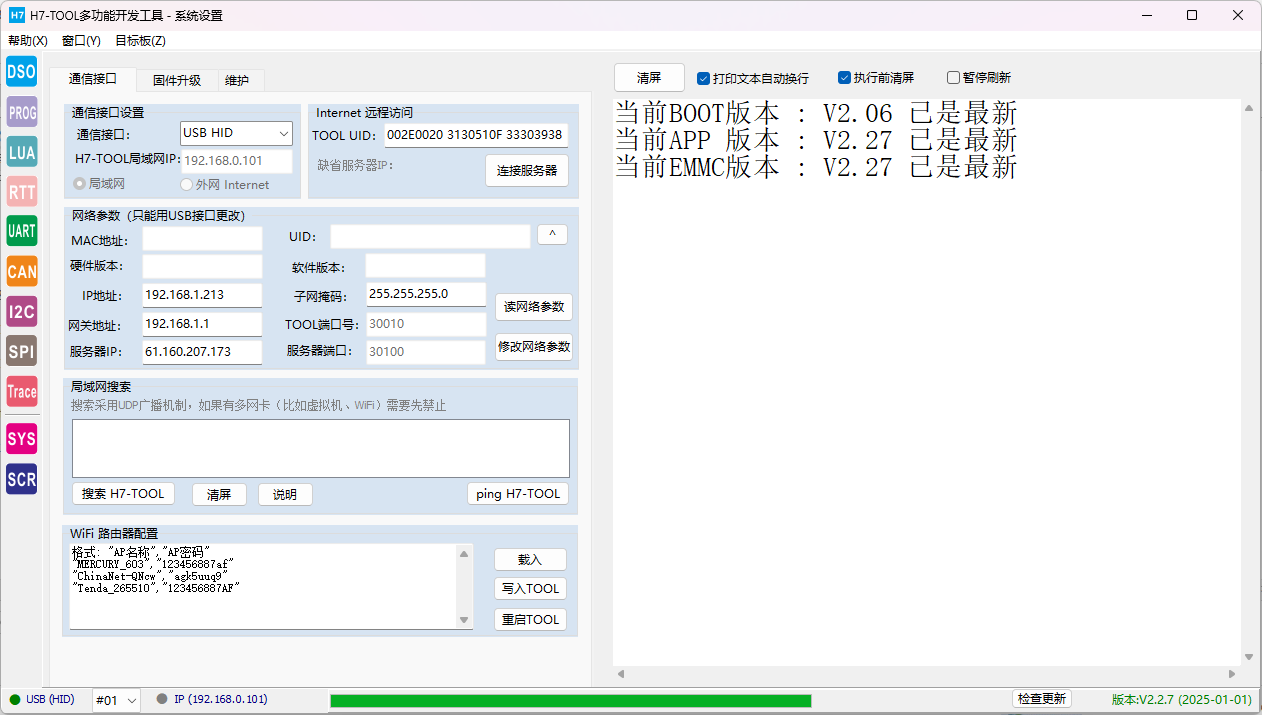Select the LUA sidebar icon
1262x715 pixels.
click(x=21, y=152)
